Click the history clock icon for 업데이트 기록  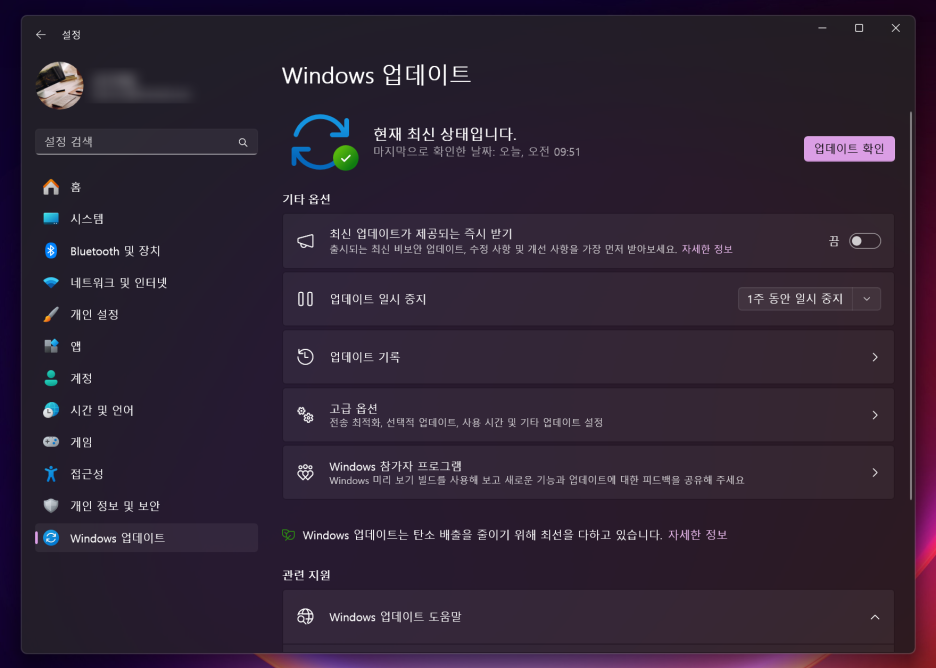click(306, 357)
